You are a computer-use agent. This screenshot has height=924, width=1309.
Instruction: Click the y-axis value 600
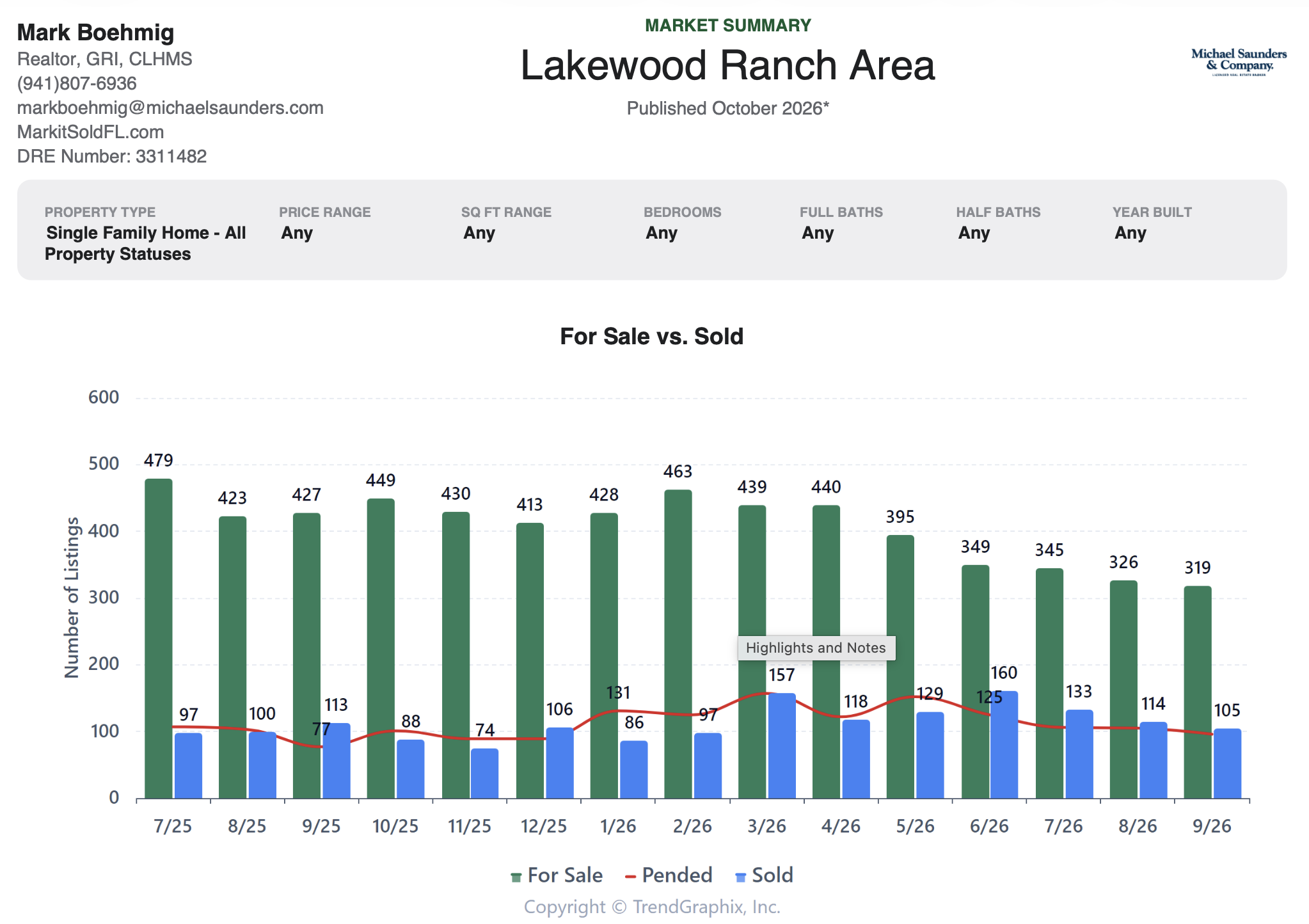[x=104, y=397]
